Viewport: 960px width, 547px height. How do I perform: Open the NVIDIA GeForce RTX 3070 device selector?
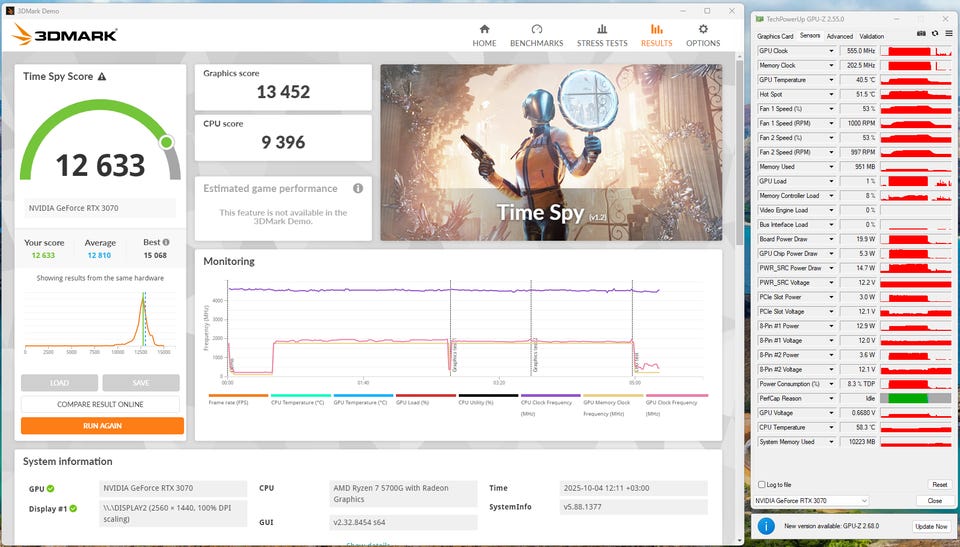point(811,500)
